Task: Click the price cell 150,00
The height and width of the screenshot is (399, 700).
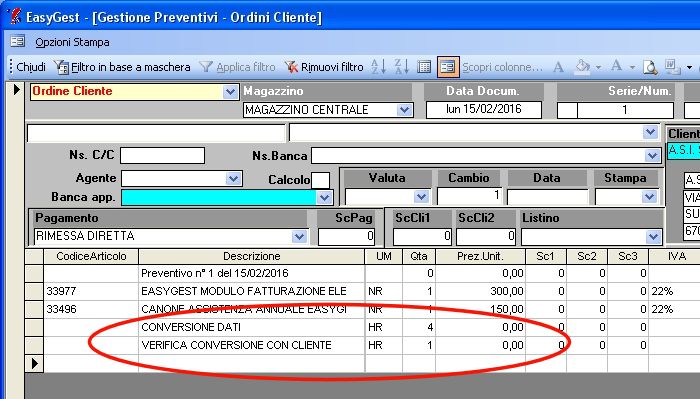Action: (480, 309)
